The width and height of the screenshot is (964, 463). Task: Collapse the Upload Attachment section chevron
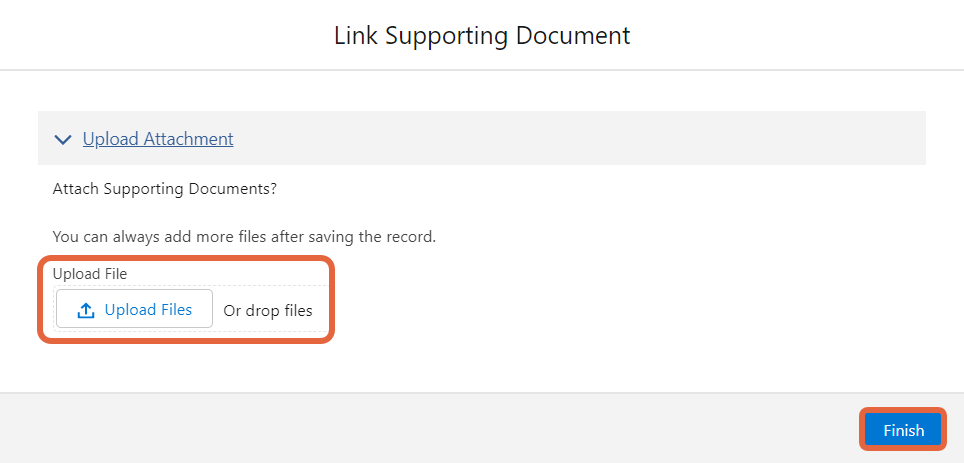pyautogui.click(x=63, y=140)
